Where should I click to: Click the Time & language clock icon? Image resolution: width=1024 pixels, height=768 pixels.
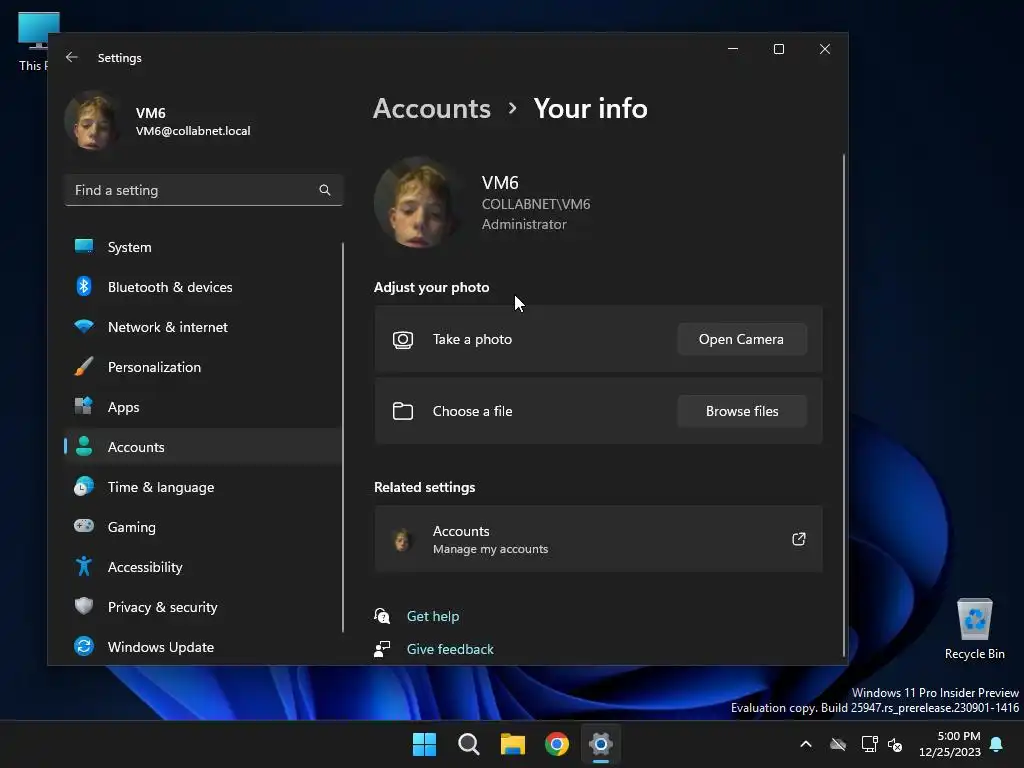point(84,487)
